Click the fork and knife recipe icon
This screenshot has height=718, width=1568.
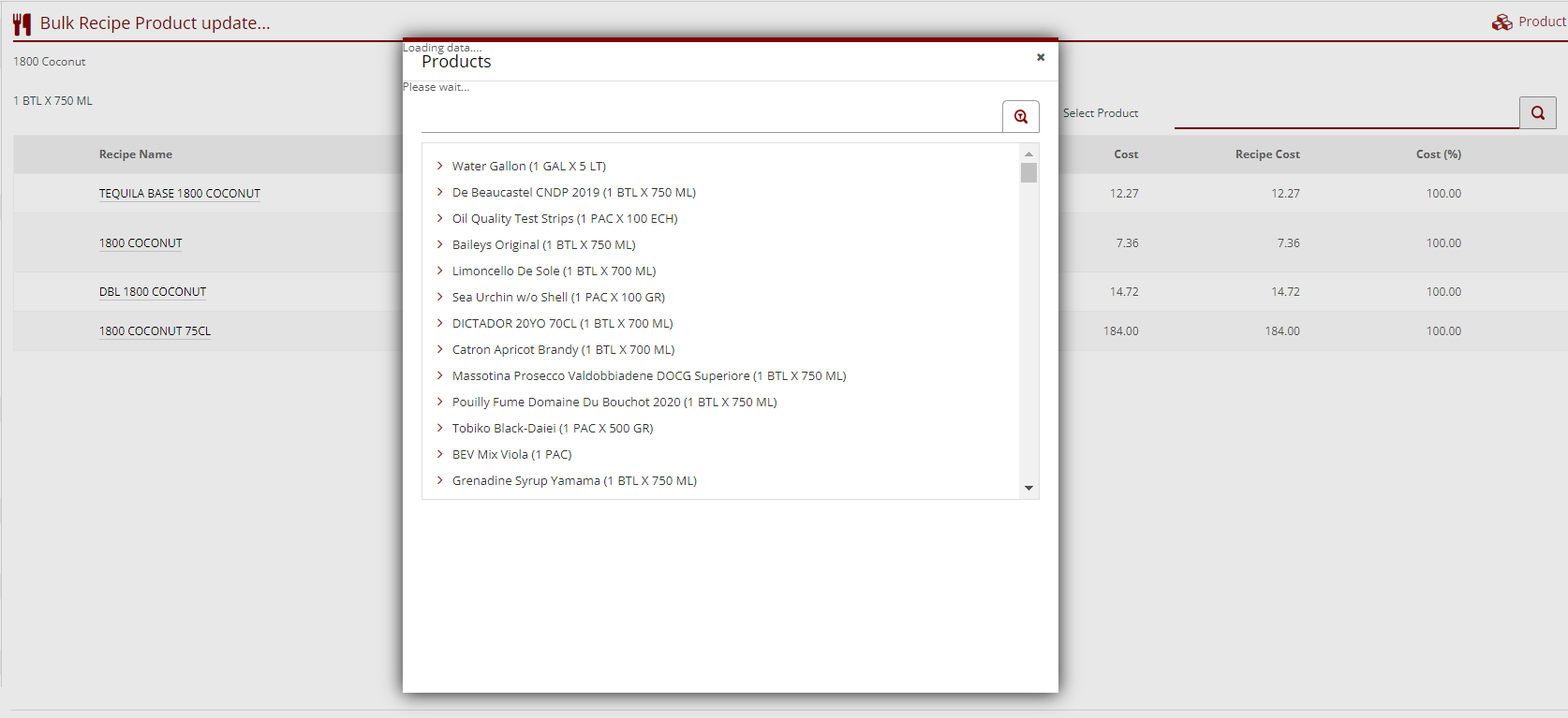(22, 23)
